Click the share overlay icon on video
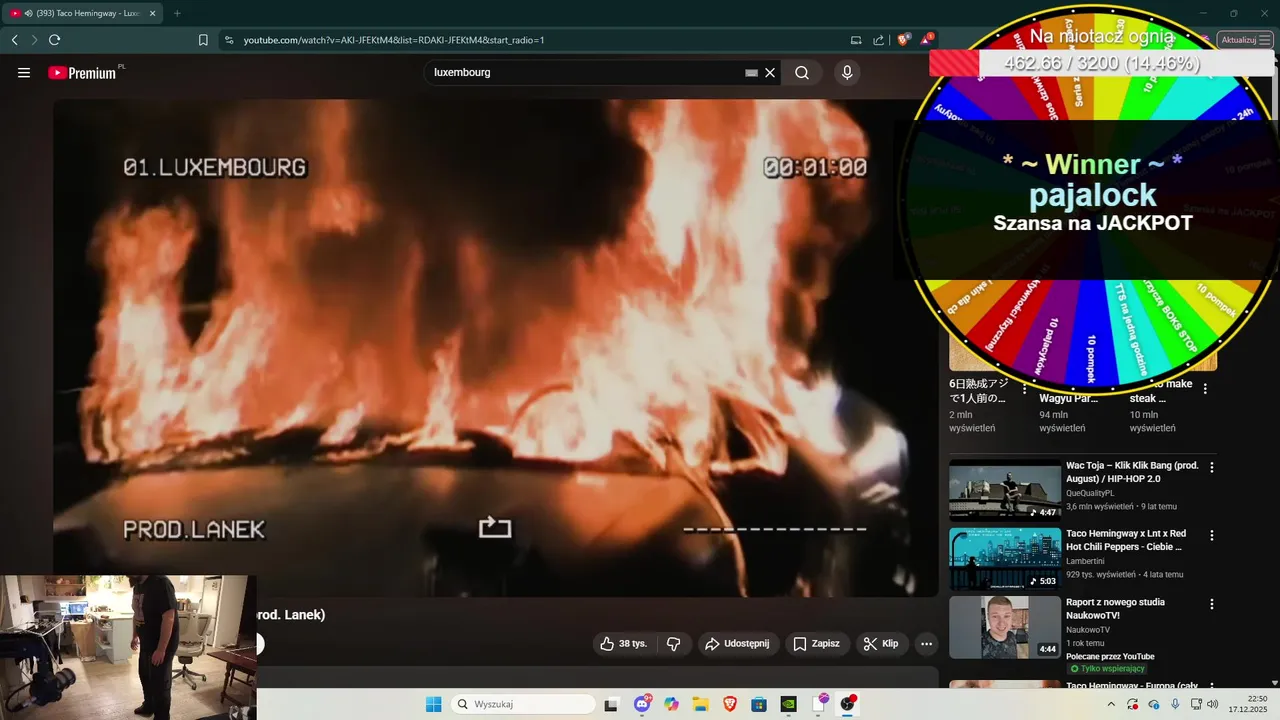 tap(495, 527)
